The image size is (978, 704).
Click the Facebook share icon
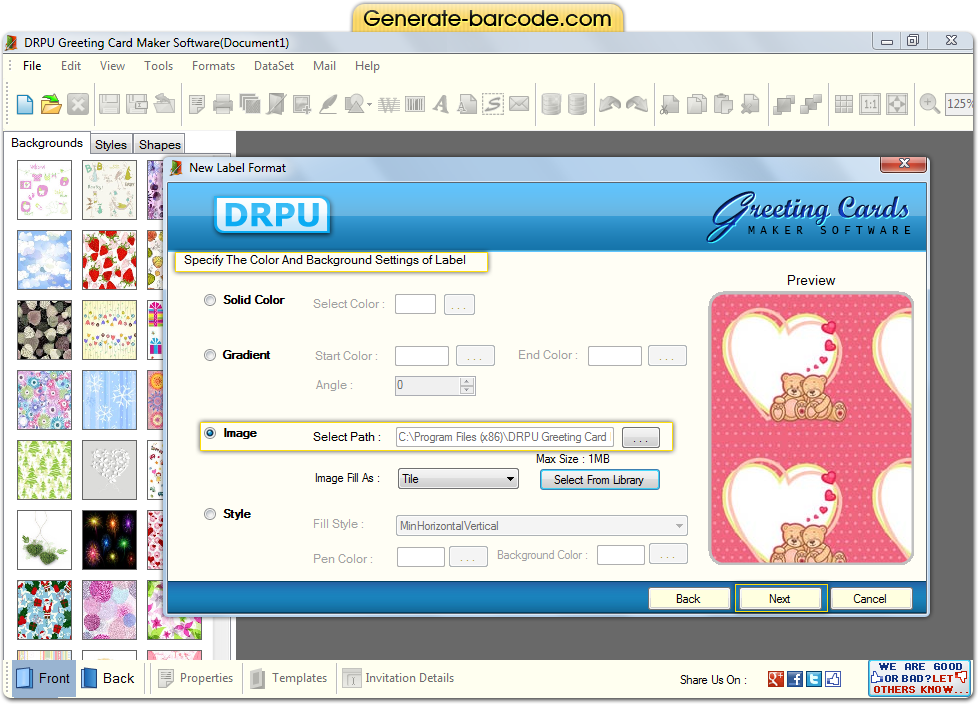coord(795,679)
